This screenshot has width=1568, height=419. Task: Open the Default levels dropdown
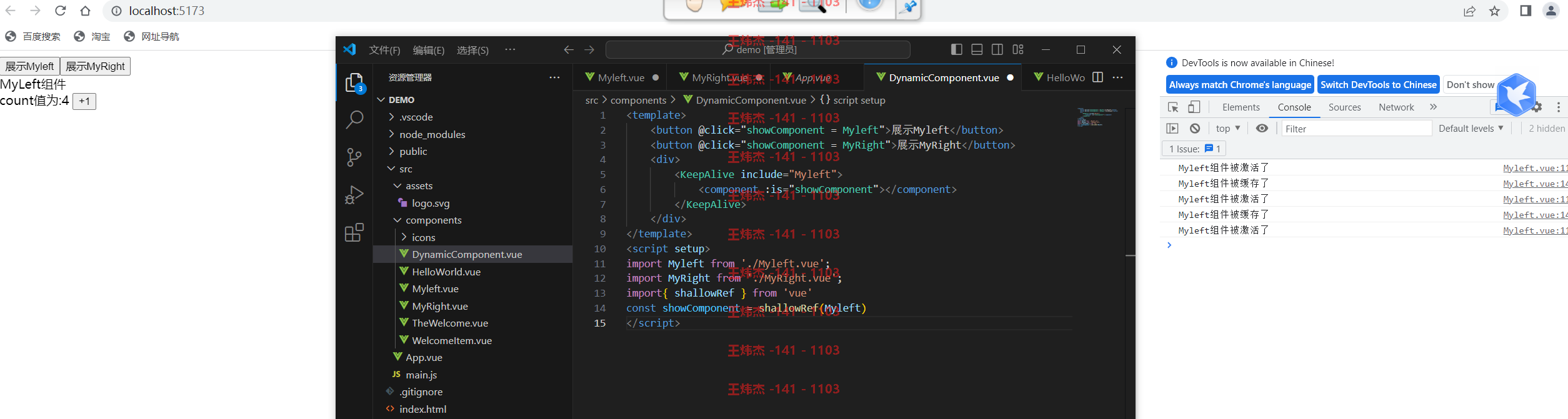[x=1471, y=128]
